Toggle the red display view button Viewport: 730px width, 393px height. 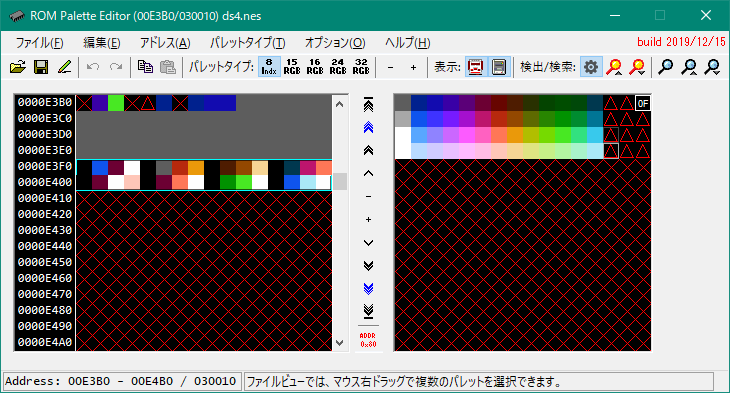(x=475, y=67)
